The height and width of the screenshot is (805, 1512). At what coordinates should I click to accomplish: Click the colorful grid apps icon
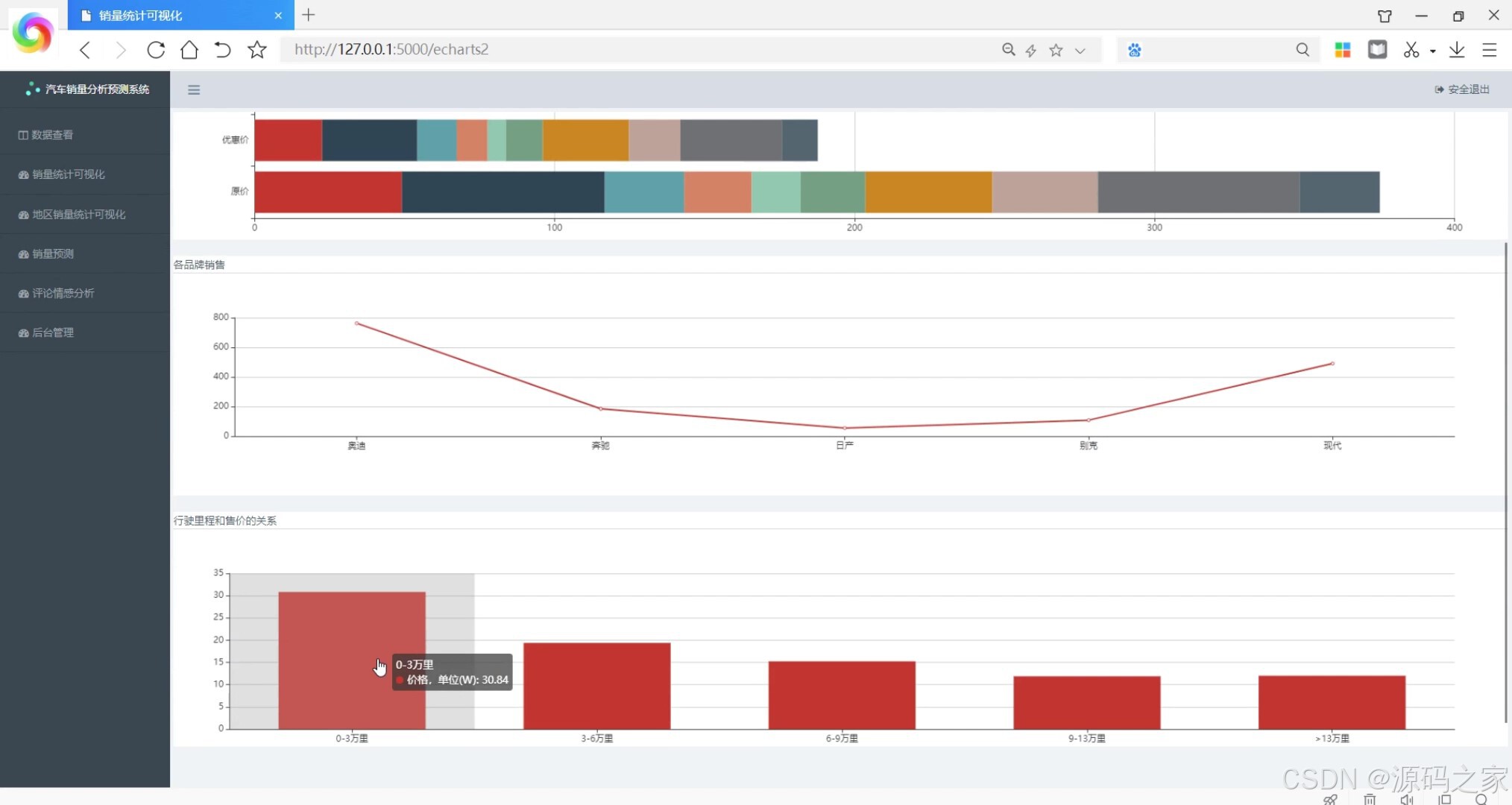(1343, 50)
